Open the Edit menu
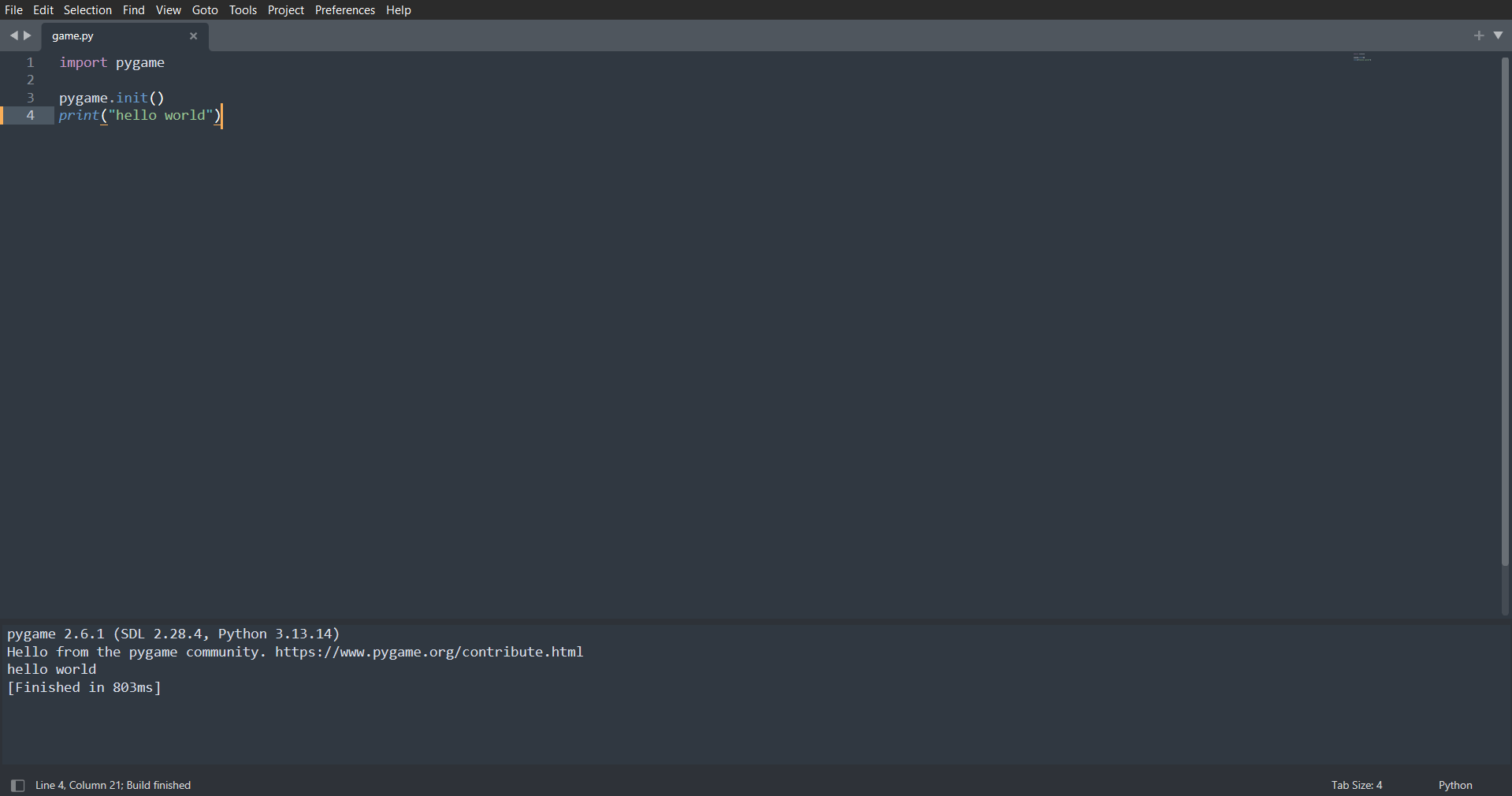The image size is (1512, 796). [43, 9]
